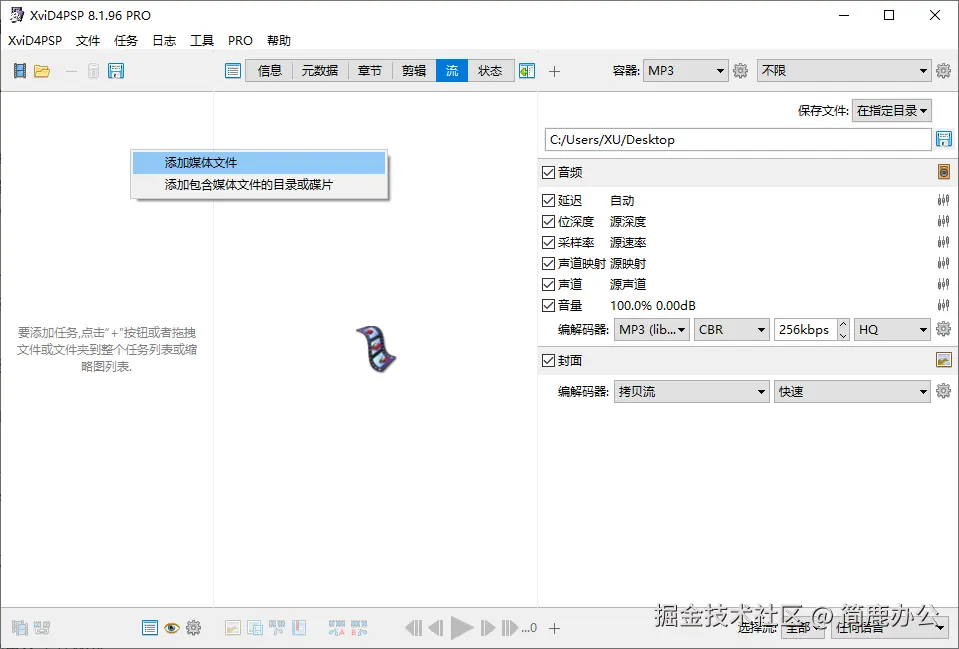Open the 文件 menu
This screenshot has width=959, height=649.
pos(87,40)
